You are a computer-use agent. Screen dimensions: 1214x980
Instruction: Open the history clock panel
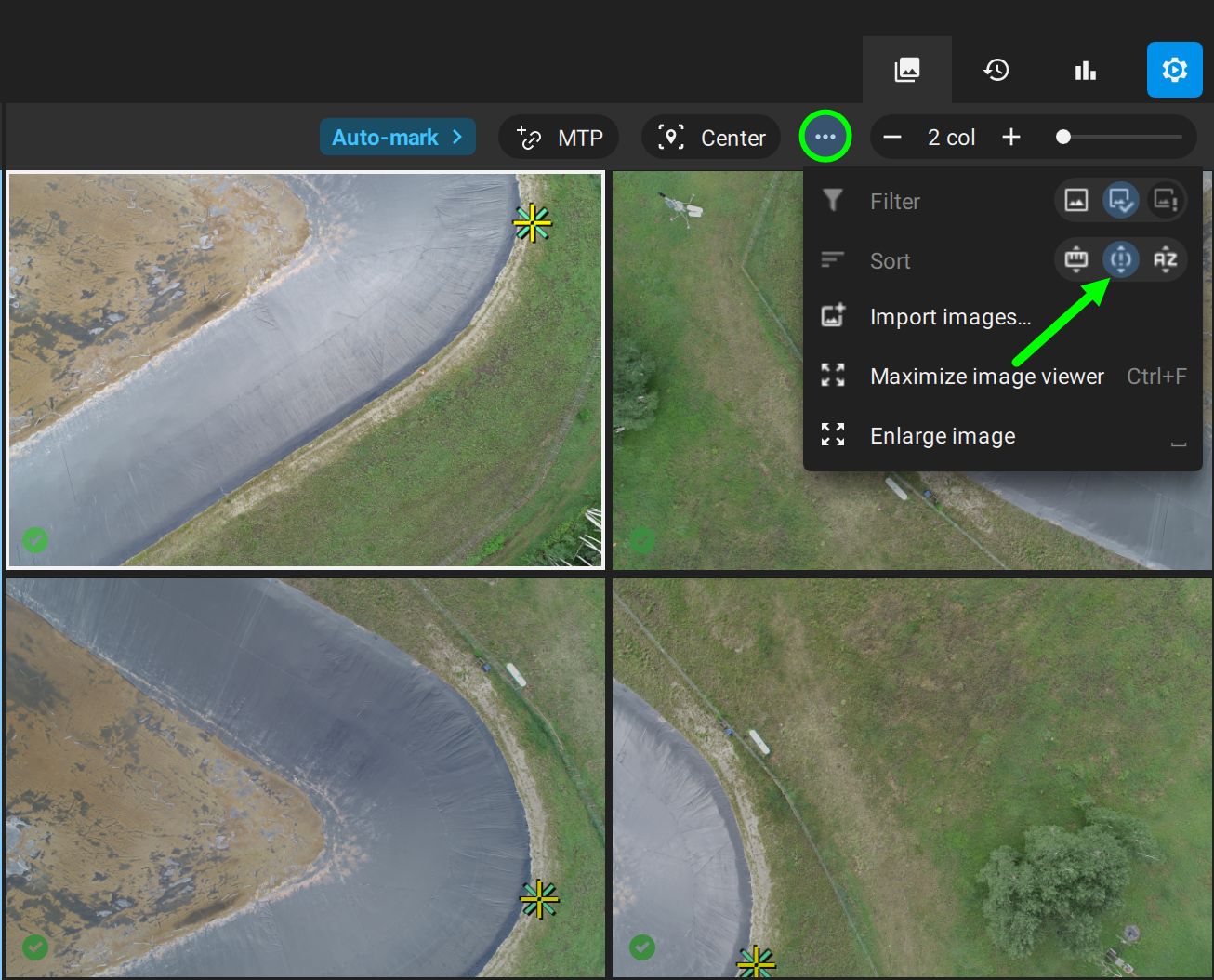point(996,70)
